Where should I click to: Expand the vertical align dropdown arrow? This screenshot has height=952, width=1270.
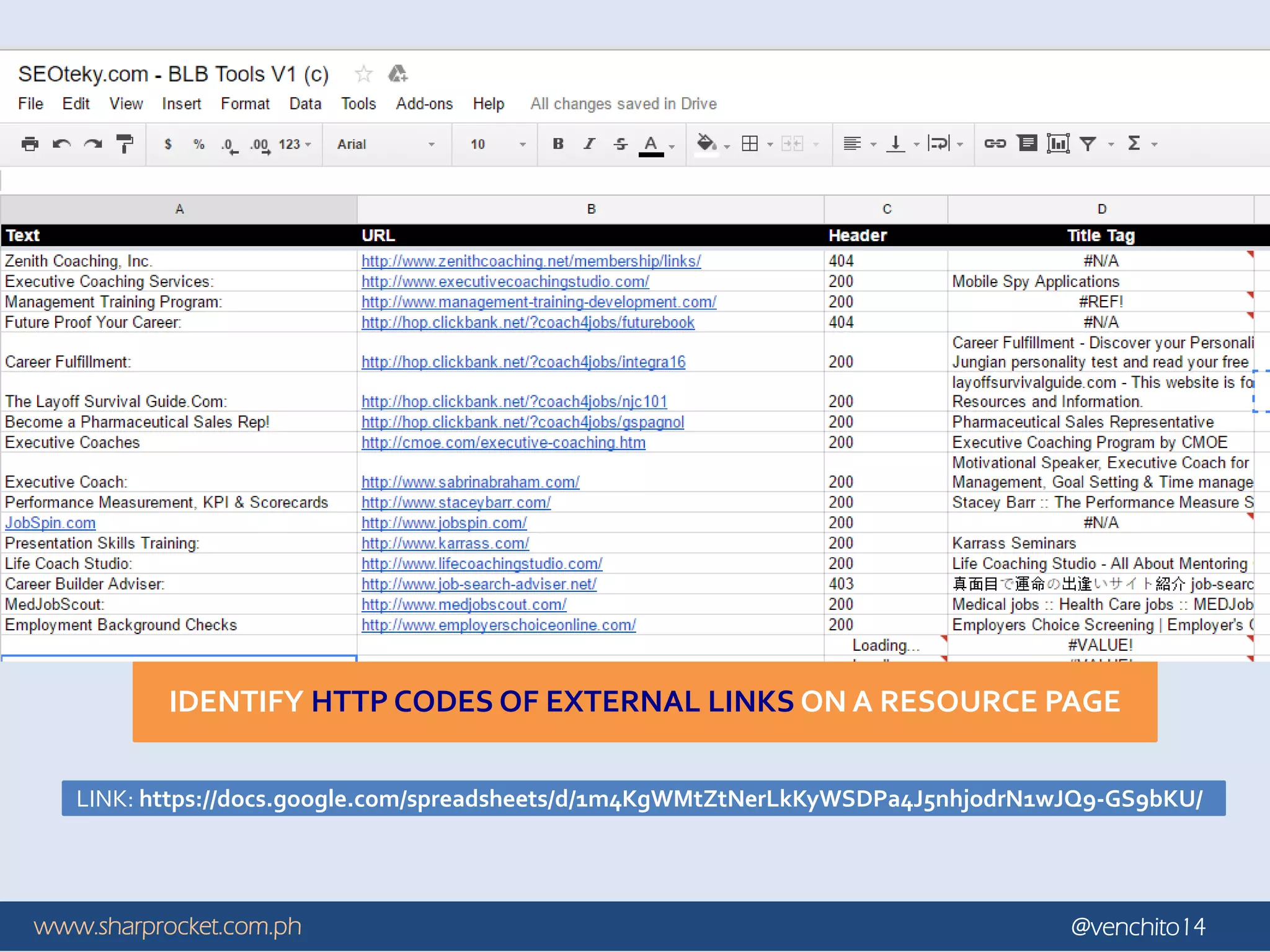pos(917,144)
